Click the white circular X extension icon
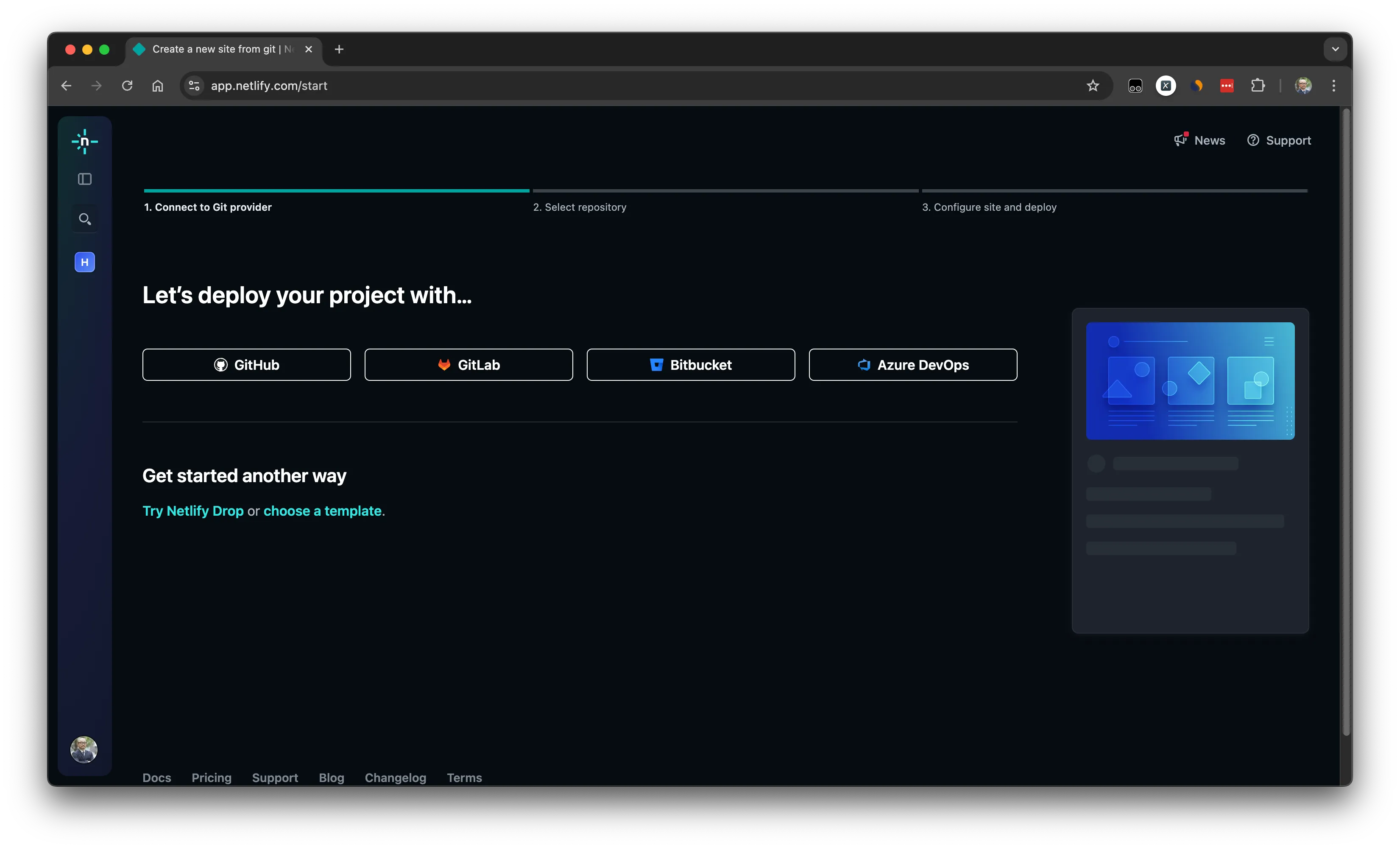1400x849 pixels. [x=1166, y=86]
